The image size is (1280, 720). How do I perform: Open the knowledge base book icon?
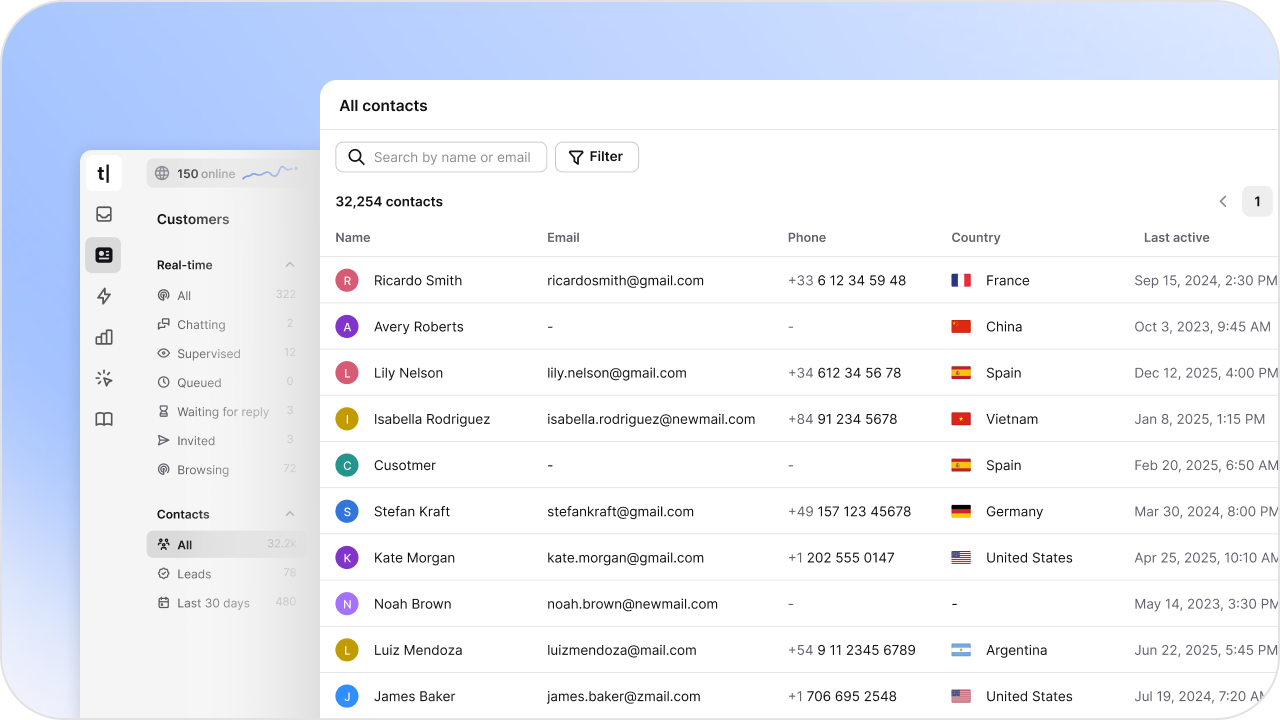[103, 419]
